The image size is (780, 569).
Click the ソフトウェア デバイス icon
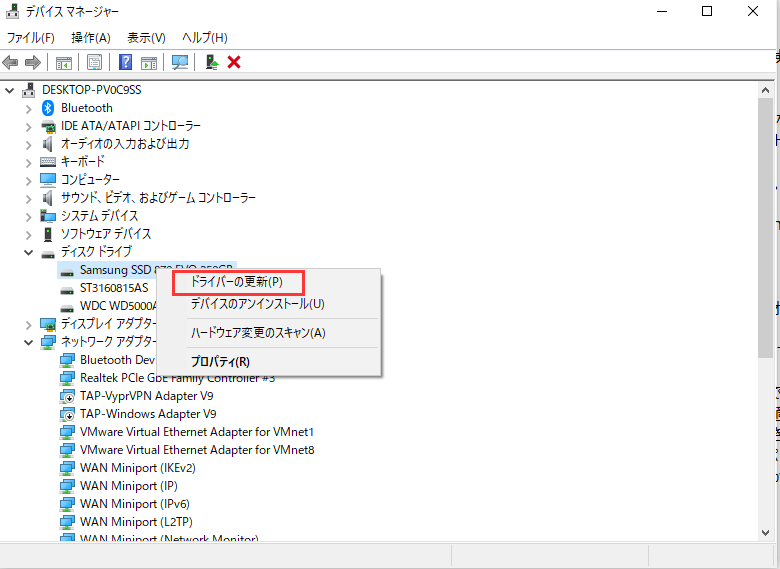[x=48, y=234]
